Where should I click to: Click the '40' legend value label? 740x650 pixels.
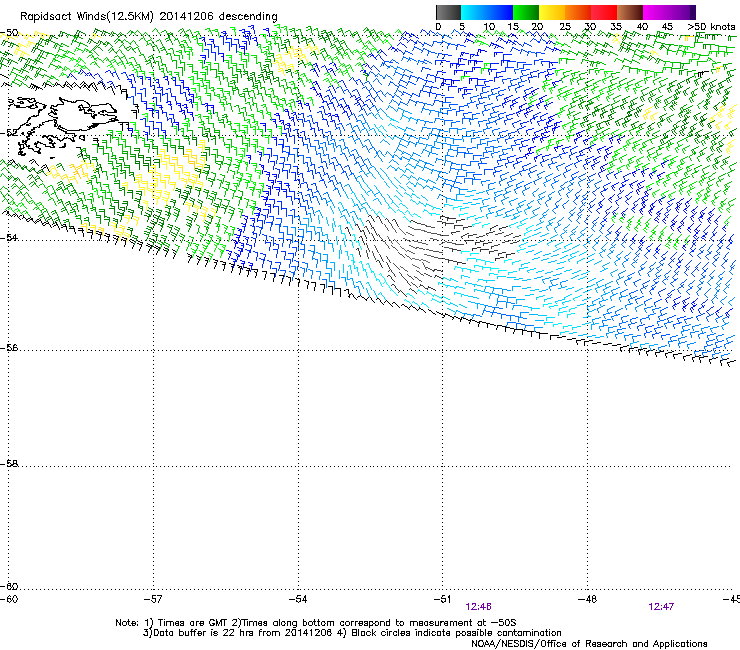click(x=642, y=27)
